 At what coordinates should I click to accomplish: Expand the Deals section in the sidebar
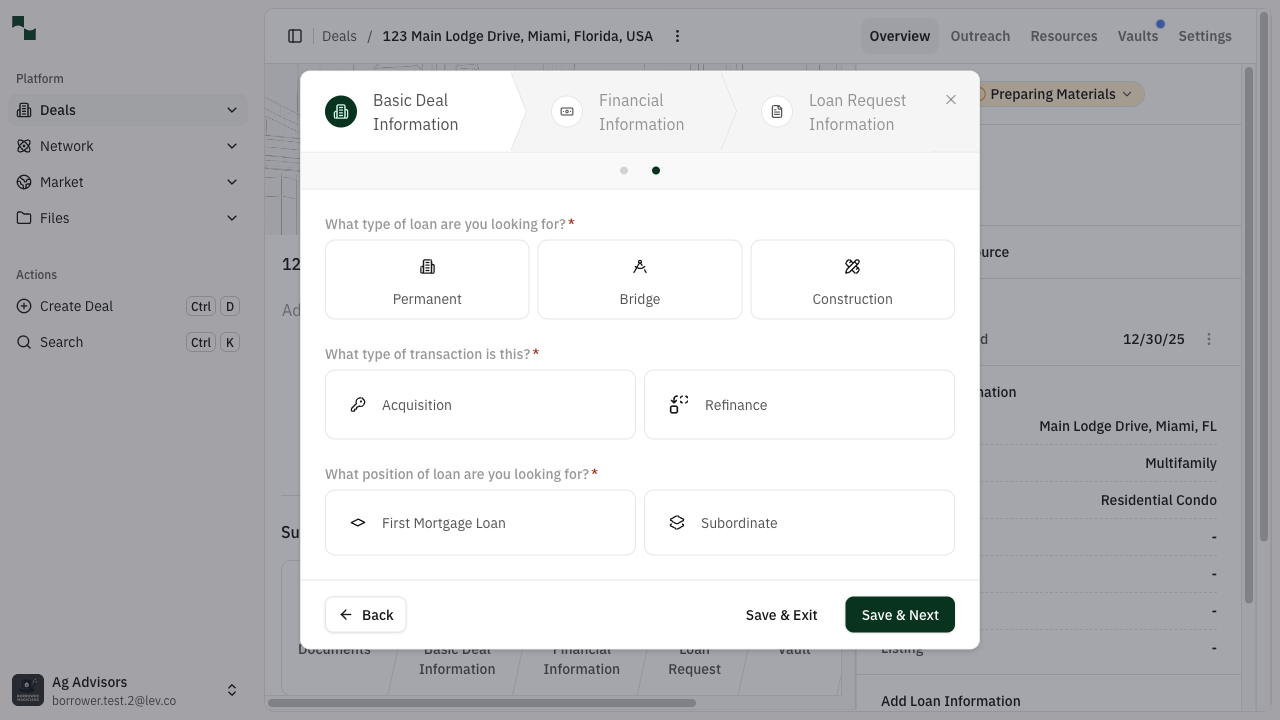tap(232, 110)
